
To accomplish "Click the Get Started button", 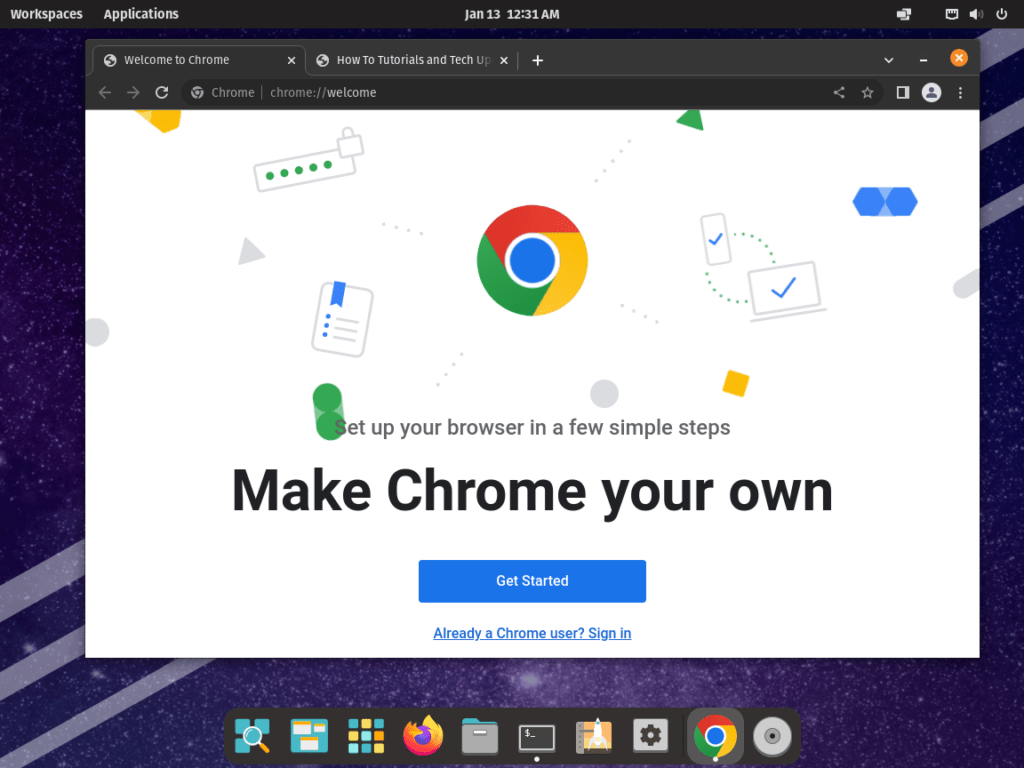I will point(532,581).
